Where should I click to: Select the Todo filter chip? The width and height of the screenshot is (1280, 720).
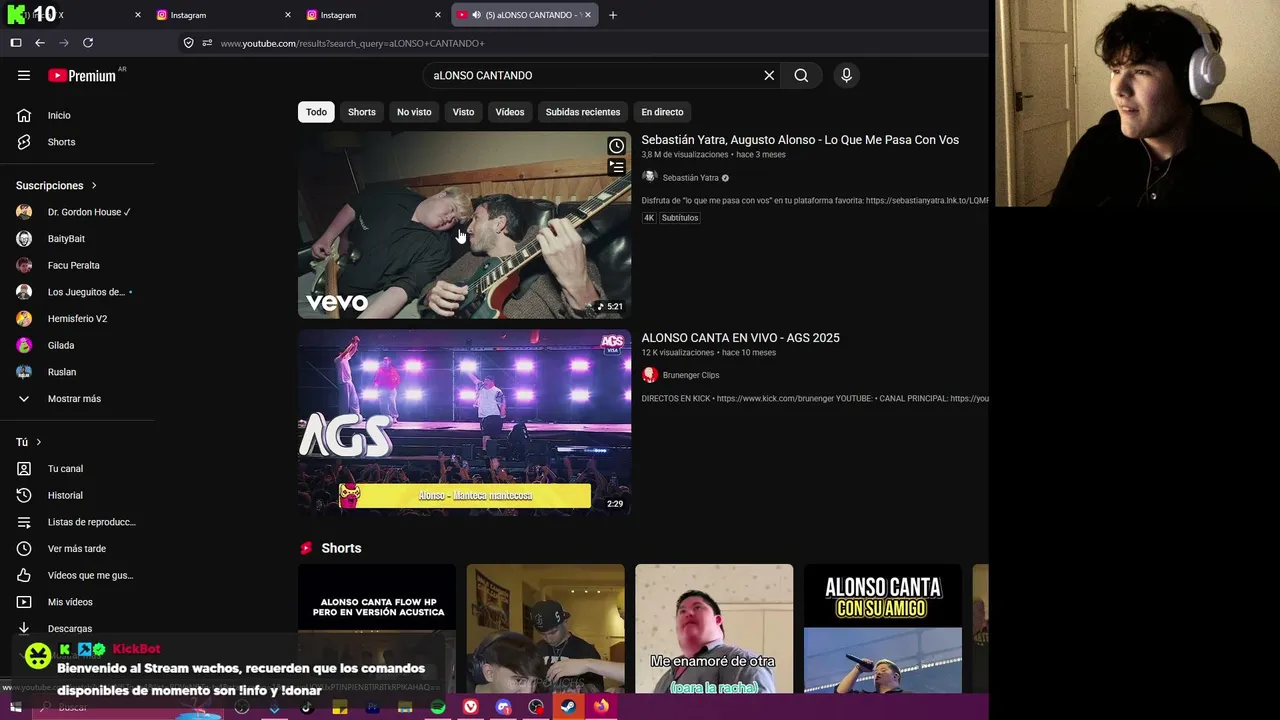[x=316, y=112]
